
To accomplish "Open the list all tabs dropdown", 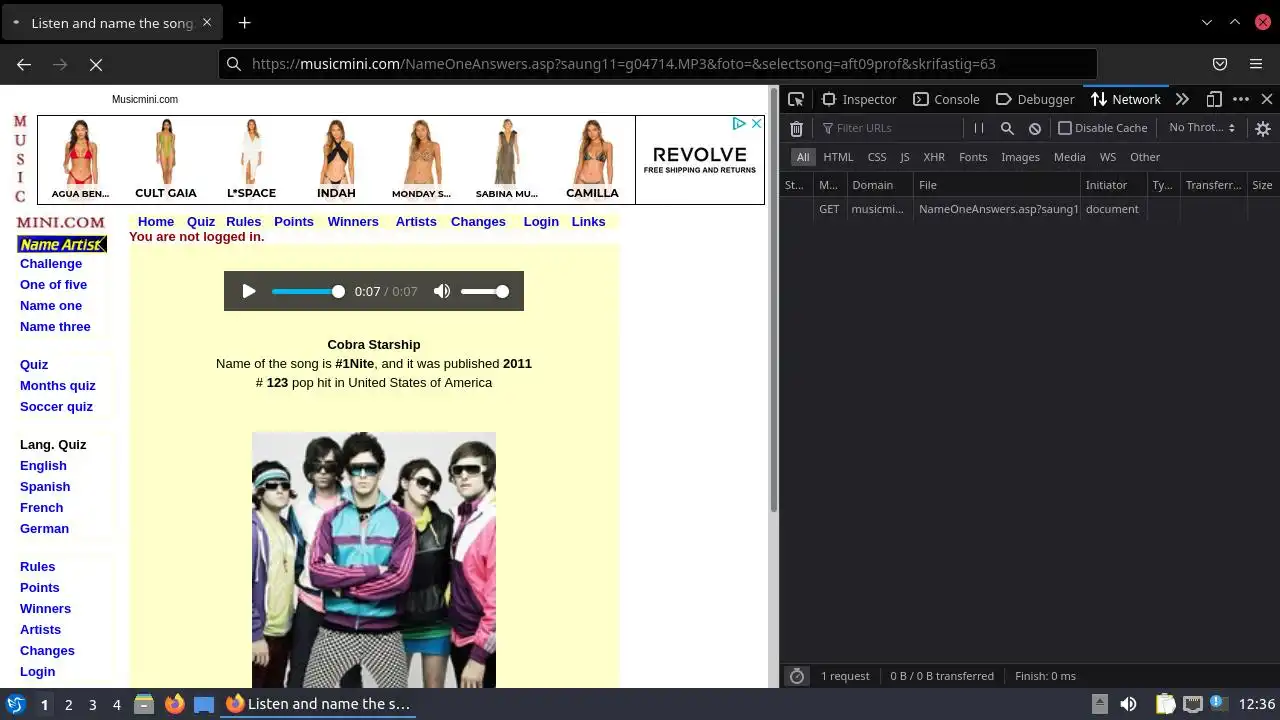I will coord(1207,22).
